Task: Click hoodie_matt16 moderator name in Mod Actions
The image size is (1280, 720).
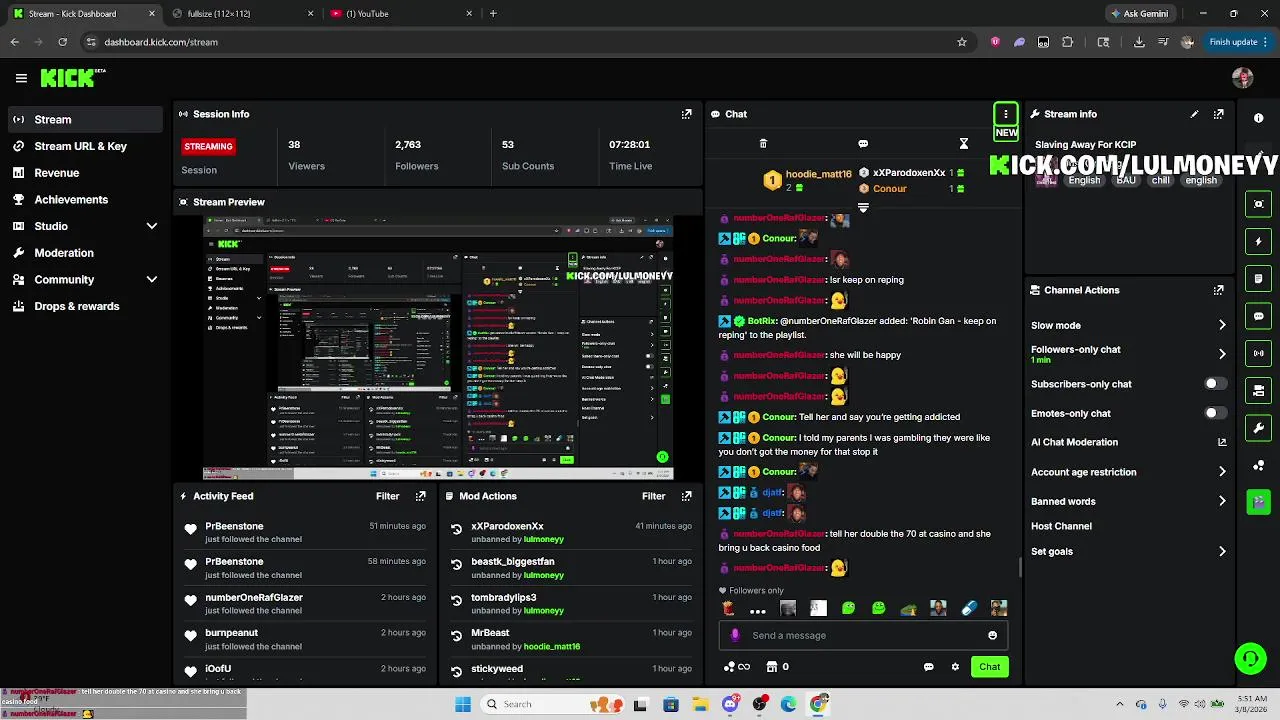Action: pos(552,646)
